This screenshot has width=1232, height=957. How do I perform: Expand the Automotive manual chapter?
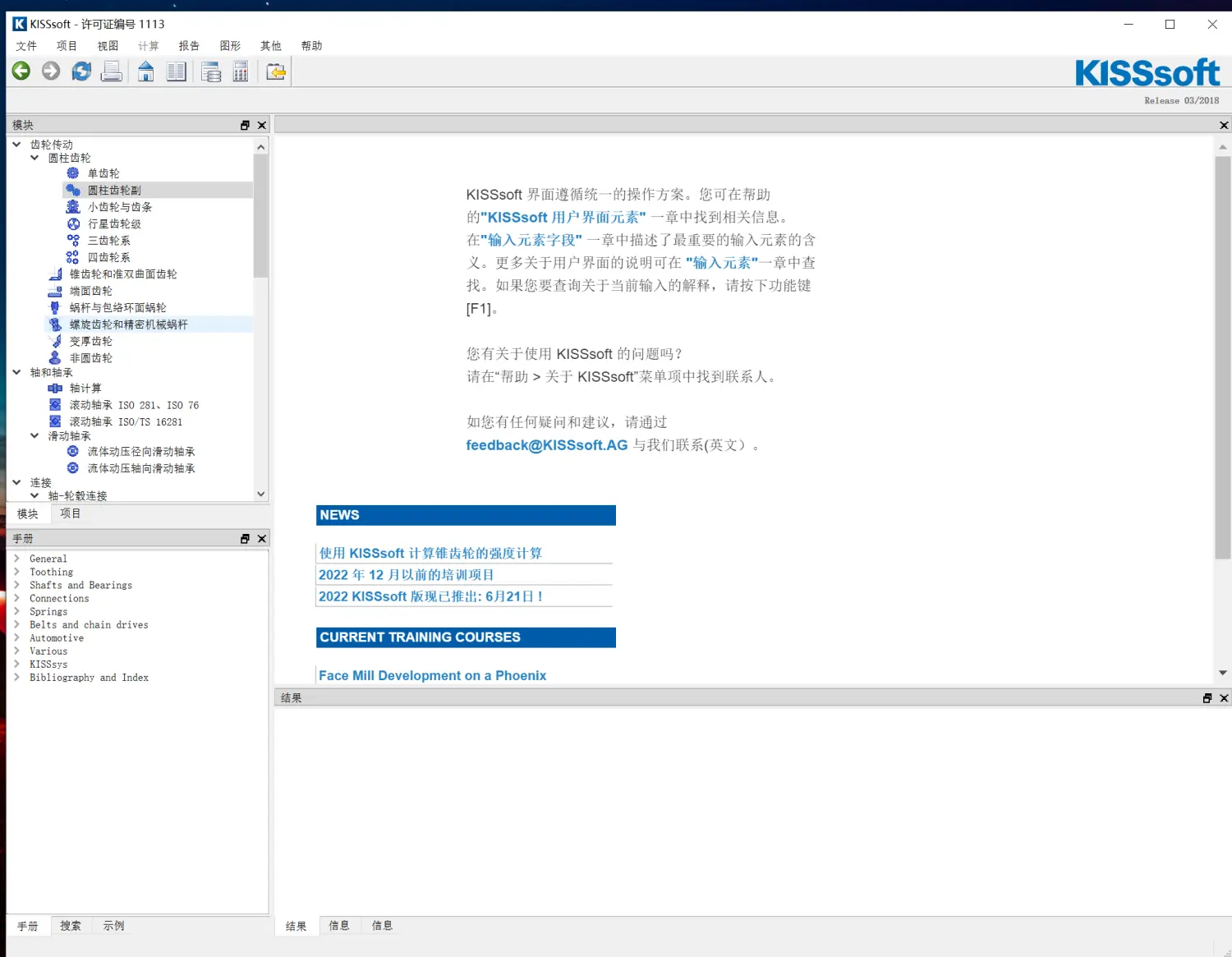(16, 637)
